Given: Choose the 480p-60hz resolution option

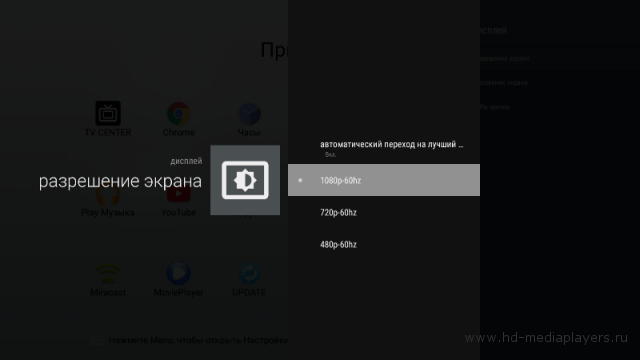Looking at the screenshot, I should [x=384, y=244].
